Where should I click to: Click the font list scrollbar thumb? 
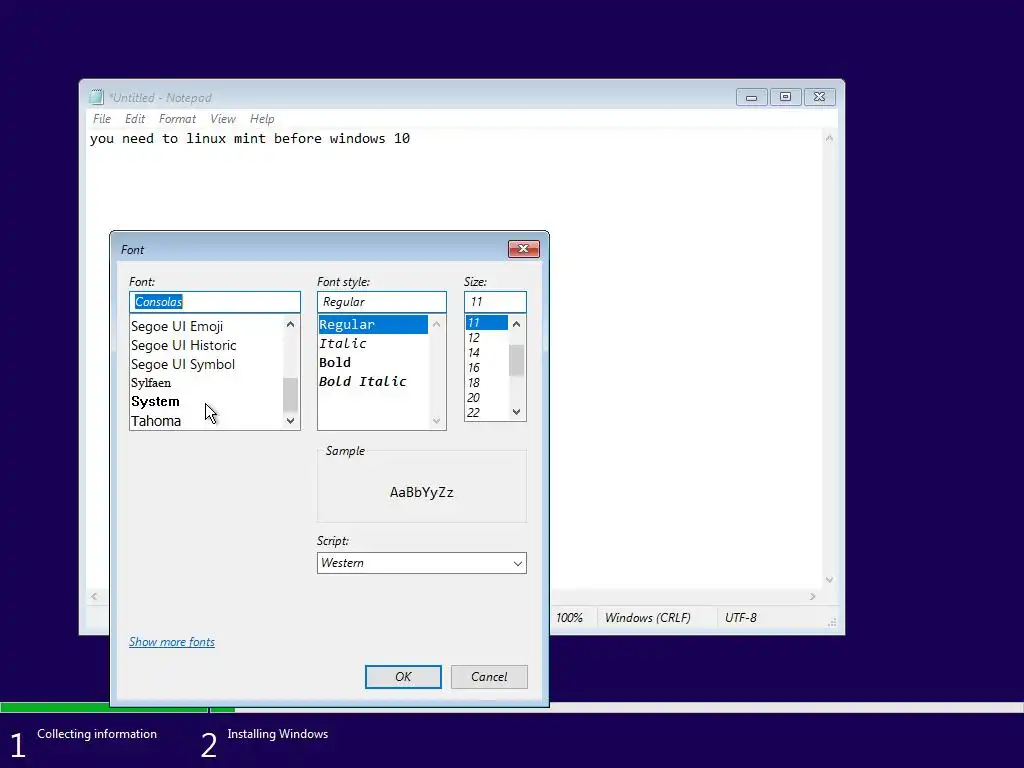tap(291, 394)
